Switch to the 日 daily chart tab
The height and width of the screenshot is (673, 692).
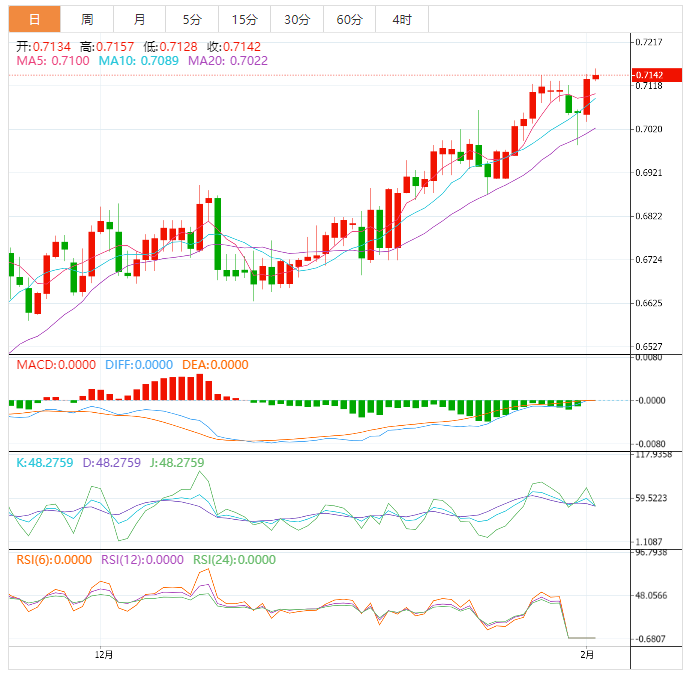(x=35, y=19)
